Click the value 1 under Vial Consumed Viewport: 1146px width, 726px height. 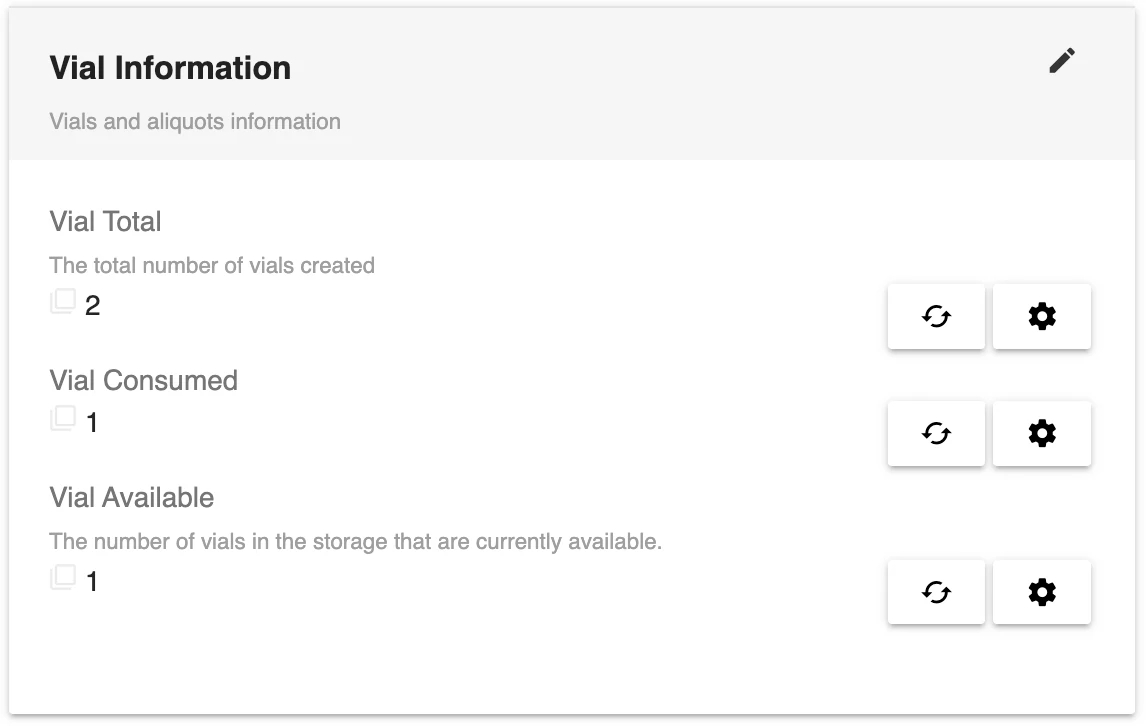pos(92,423)
